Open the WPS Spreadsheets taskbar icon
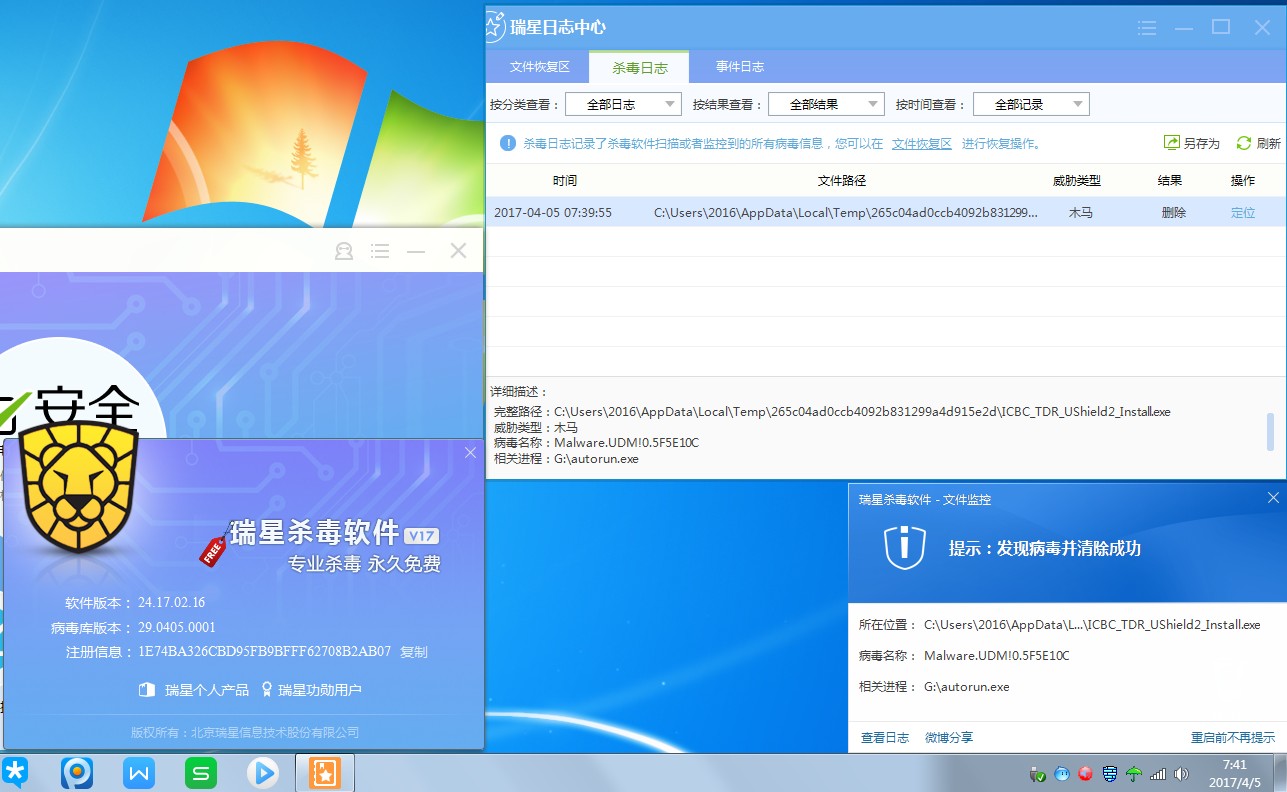This screenshot has width=1287, height=792. (201, 772)
